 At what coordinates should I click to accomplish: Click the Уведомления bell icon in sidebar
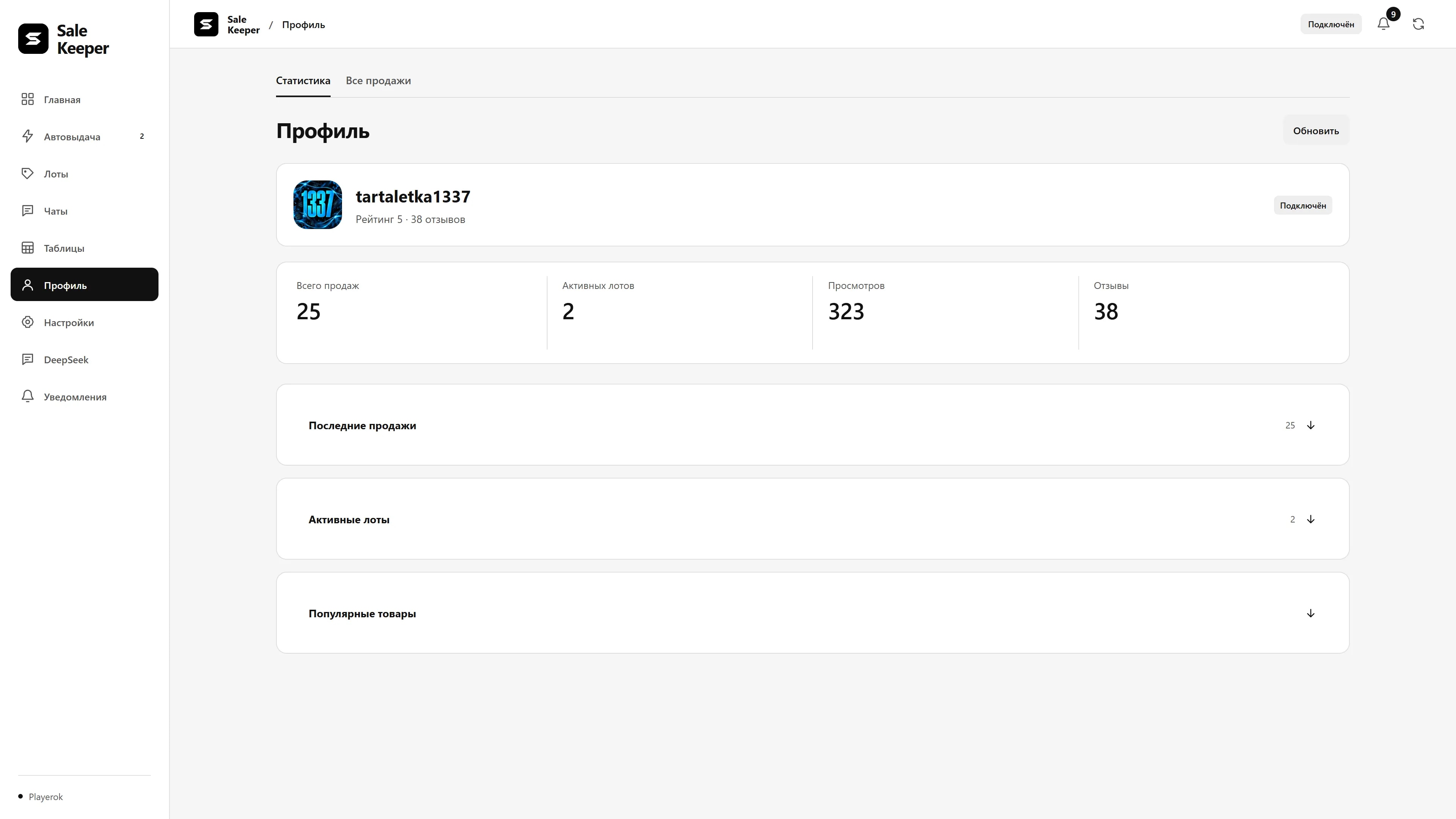pyautogui.click(x=27, y=396)
